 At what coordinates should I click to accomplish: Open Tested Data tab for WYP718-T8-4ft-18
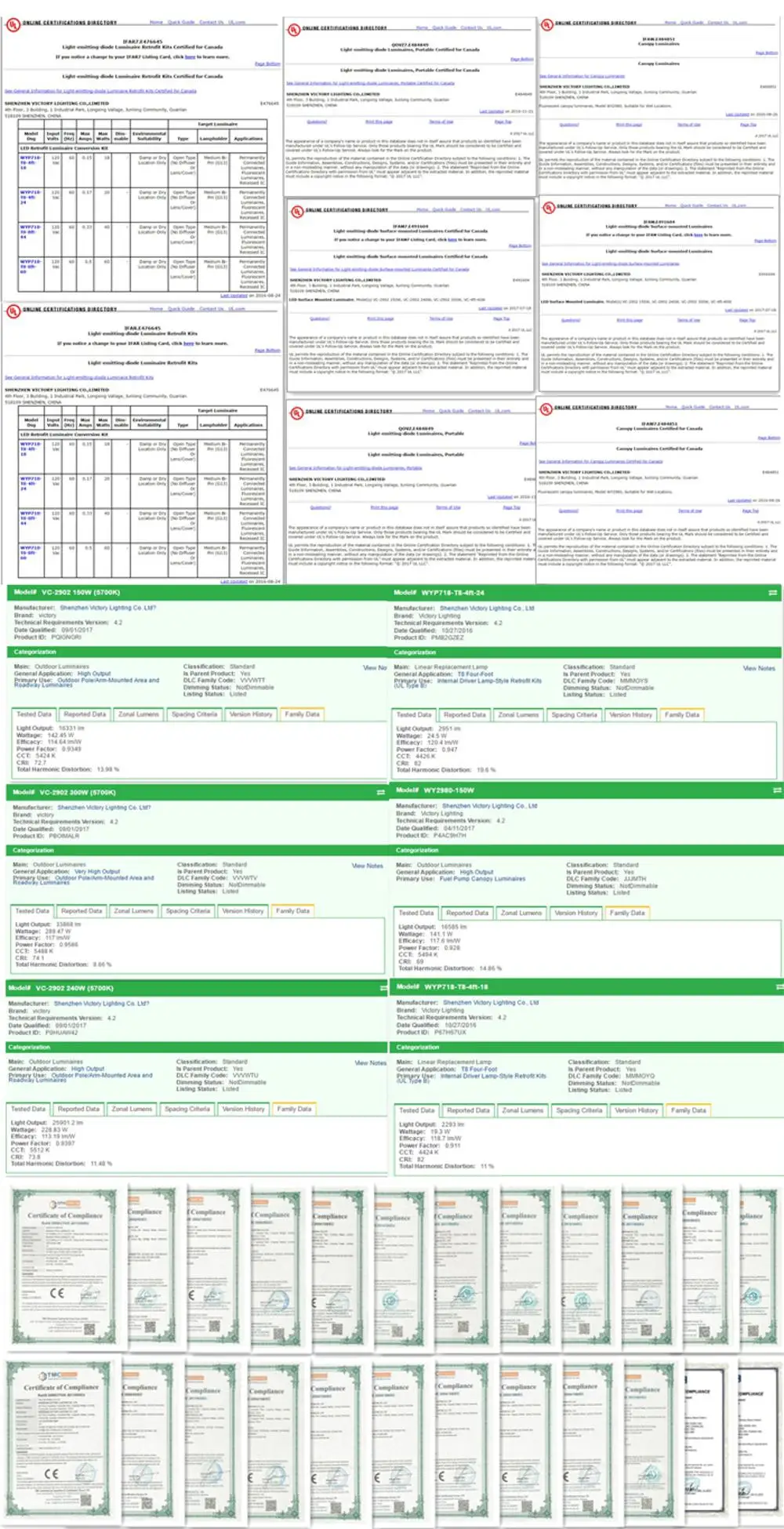click(416, 1110)
